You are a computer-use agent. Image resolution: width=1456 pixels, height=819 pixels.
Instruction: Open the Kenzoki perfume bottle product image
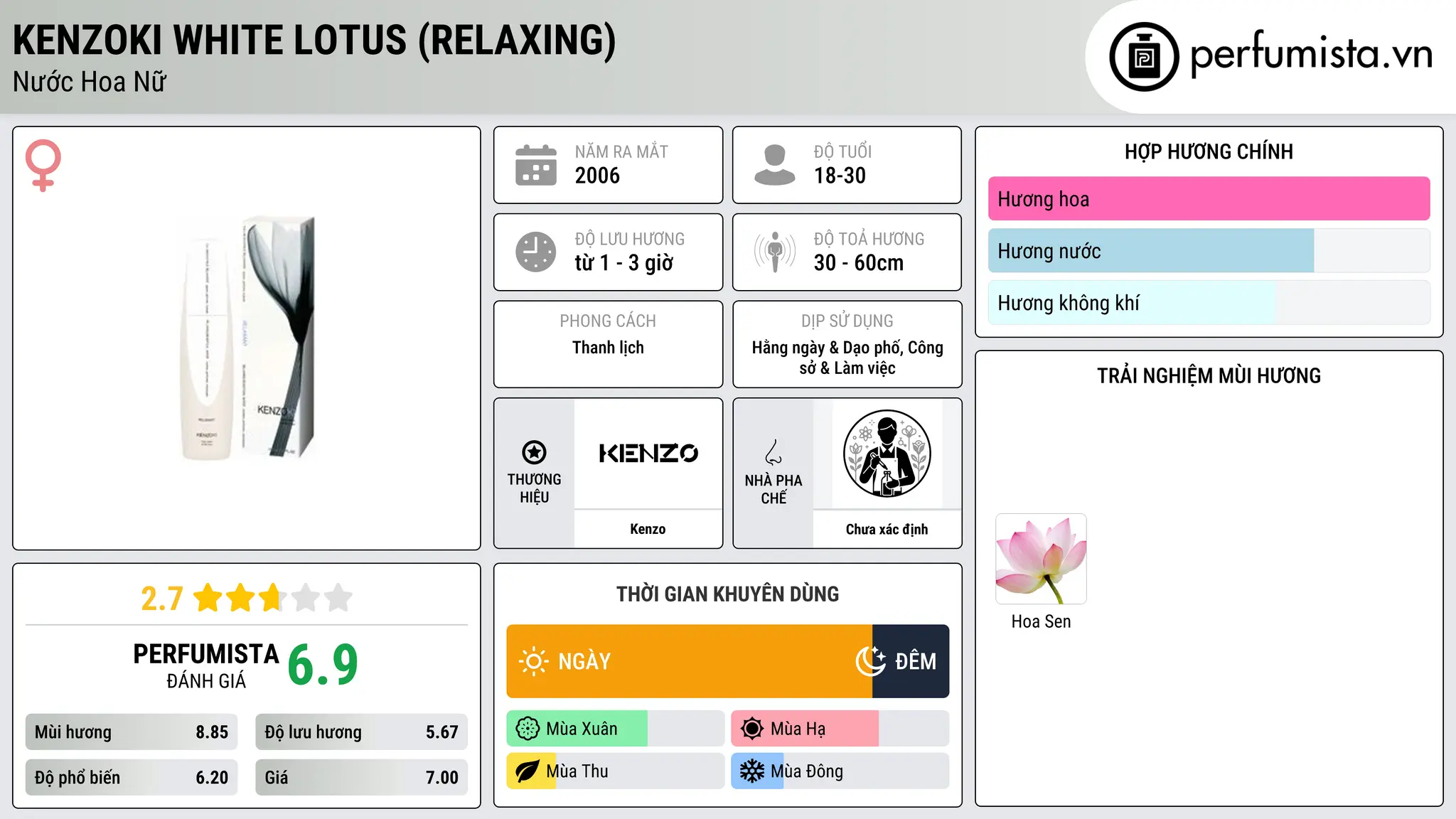click(247, 338)
